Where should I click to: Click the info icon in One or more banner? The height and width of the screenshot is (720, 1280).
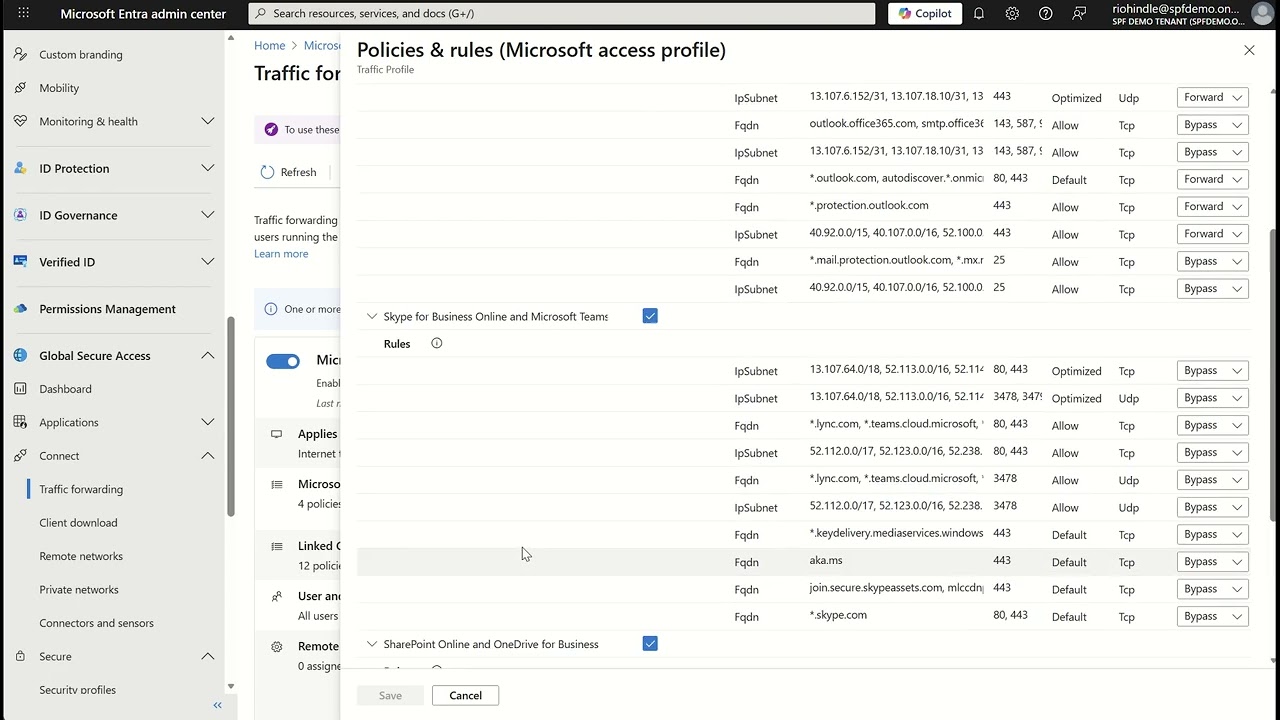(x=270, y=309)
